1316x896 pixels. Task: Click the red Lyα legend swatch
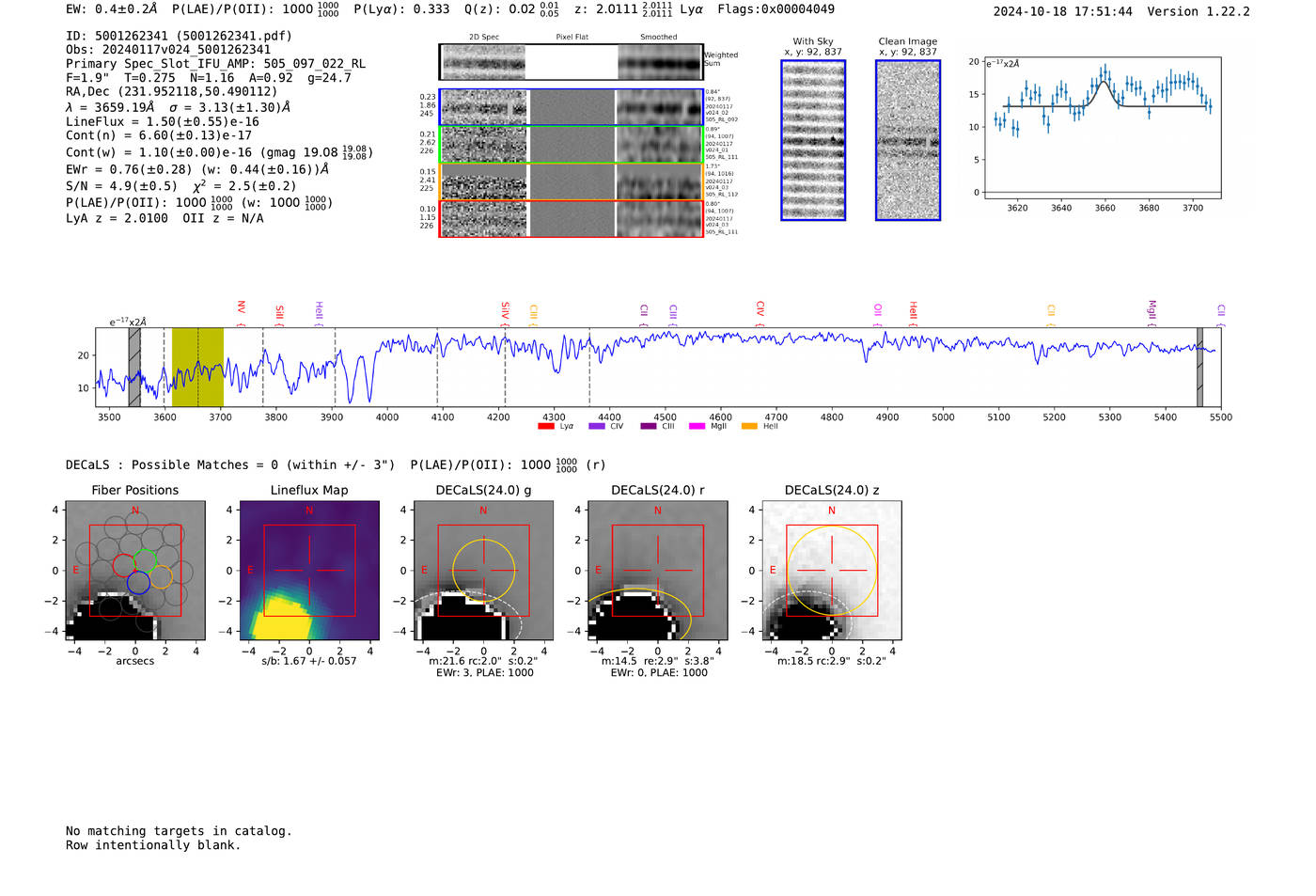tap(545, 427)
